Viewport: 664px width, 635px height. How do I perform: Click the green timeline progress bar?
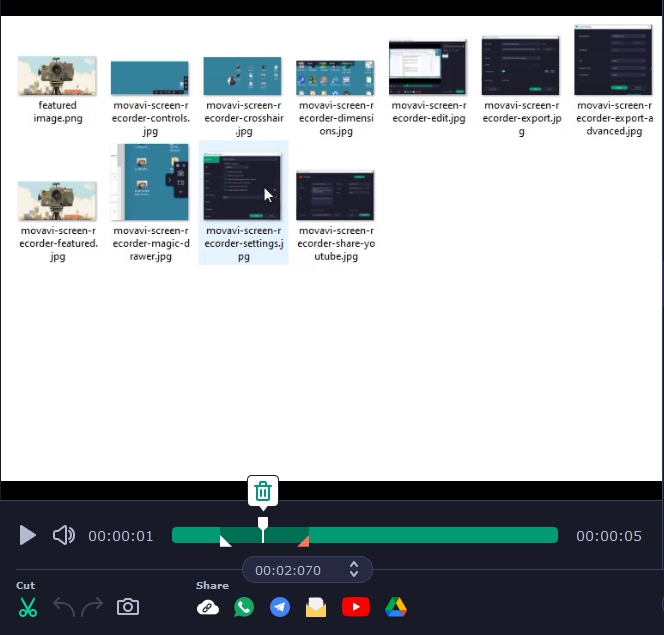point(365,535)
